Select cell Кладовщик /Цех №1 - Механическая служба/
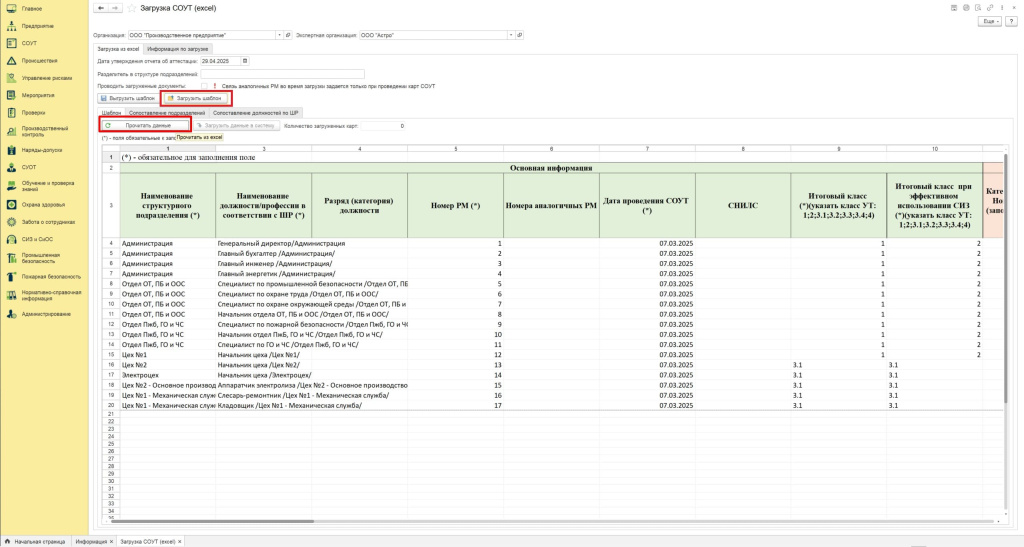Image resolution: width=1024 pixels, height=547 pixels. click(264, 405)
